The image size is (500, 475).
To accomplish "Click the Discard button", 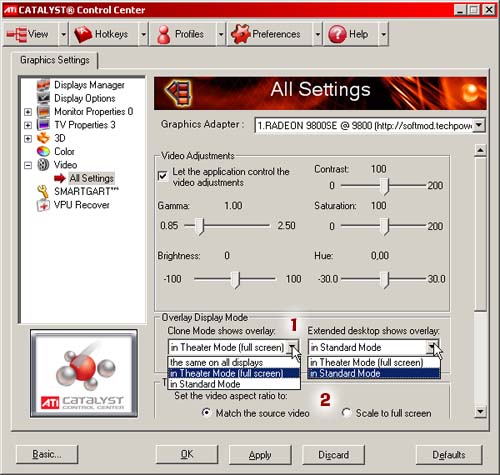I will [333, 454].
